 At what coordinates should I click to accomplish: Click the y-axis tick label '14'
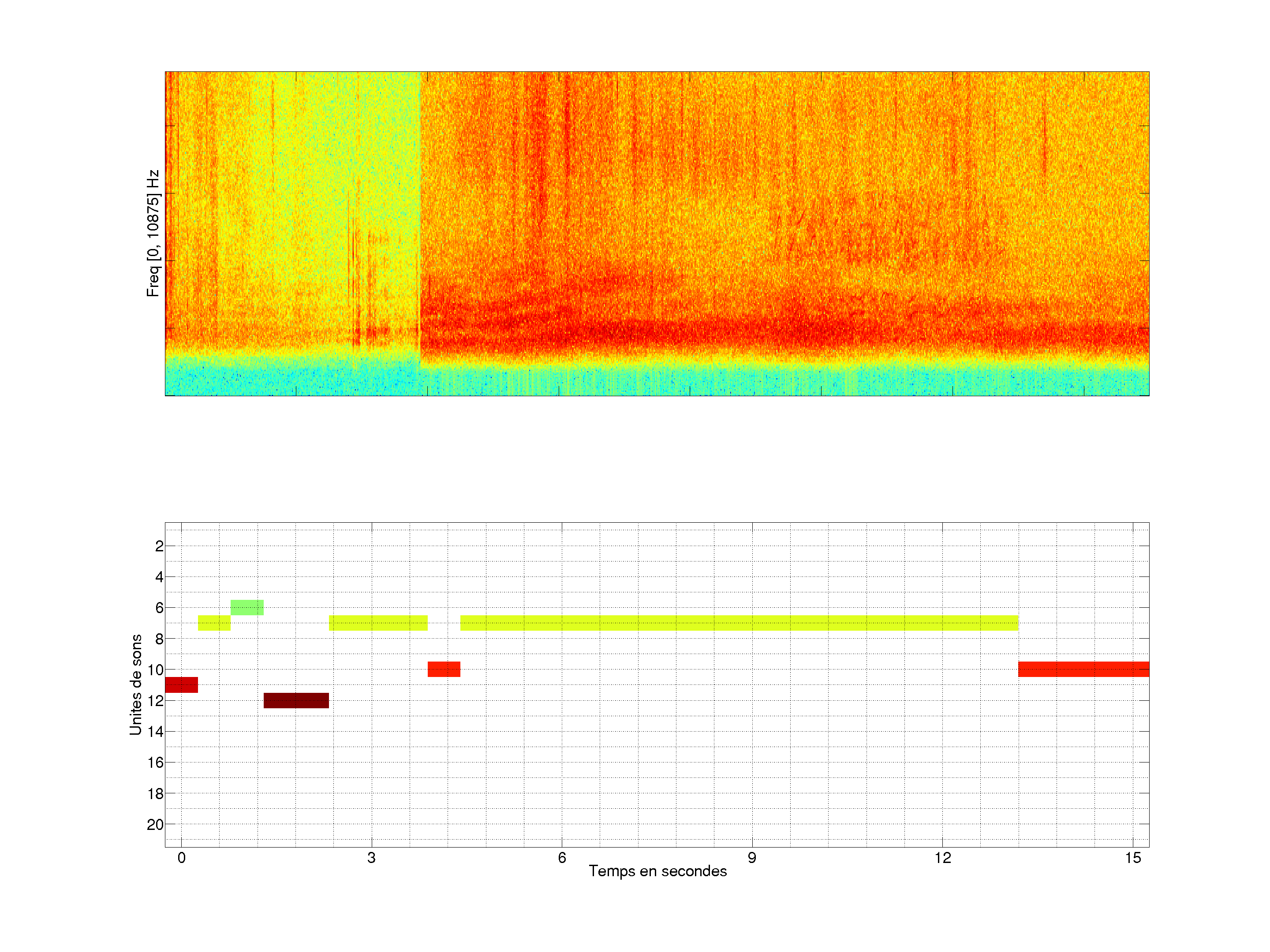click(x=155, y=732)
